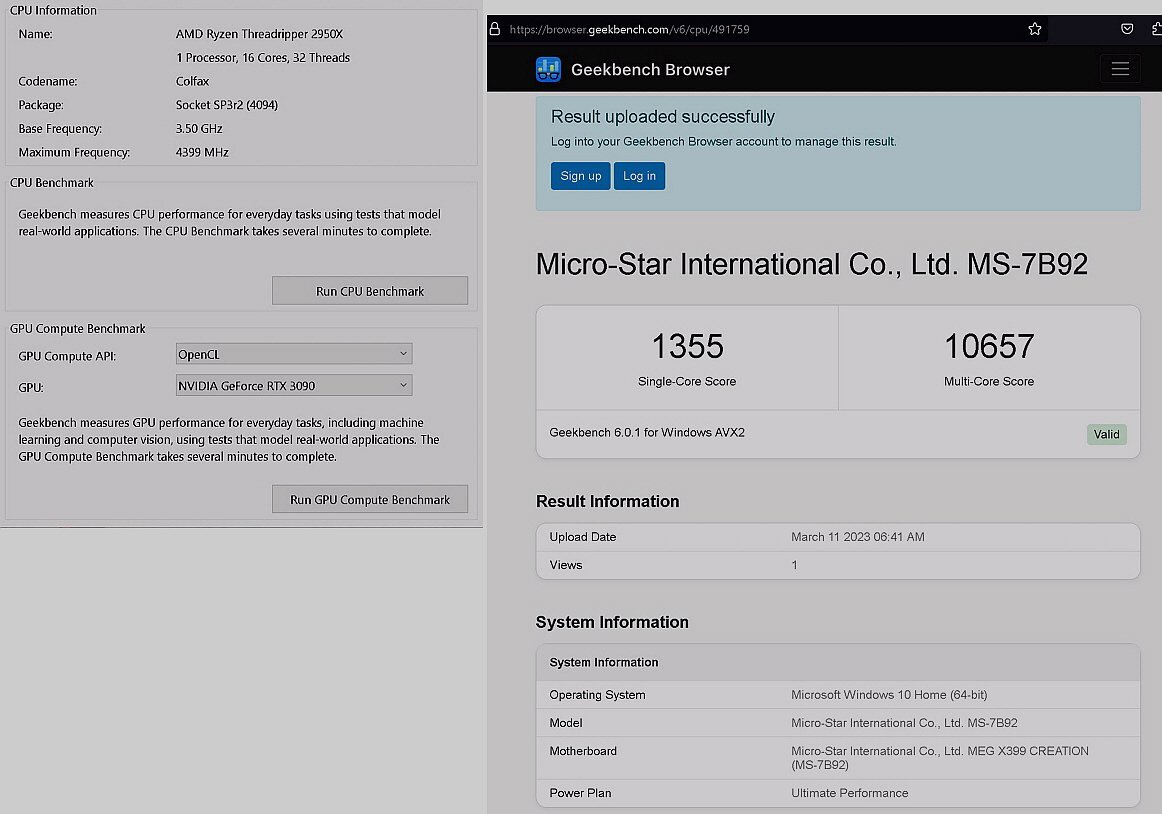Screen dimensions: 1162x814
Task: Click the Geekbench Browser logo icon
Action: tap(548, 70)
